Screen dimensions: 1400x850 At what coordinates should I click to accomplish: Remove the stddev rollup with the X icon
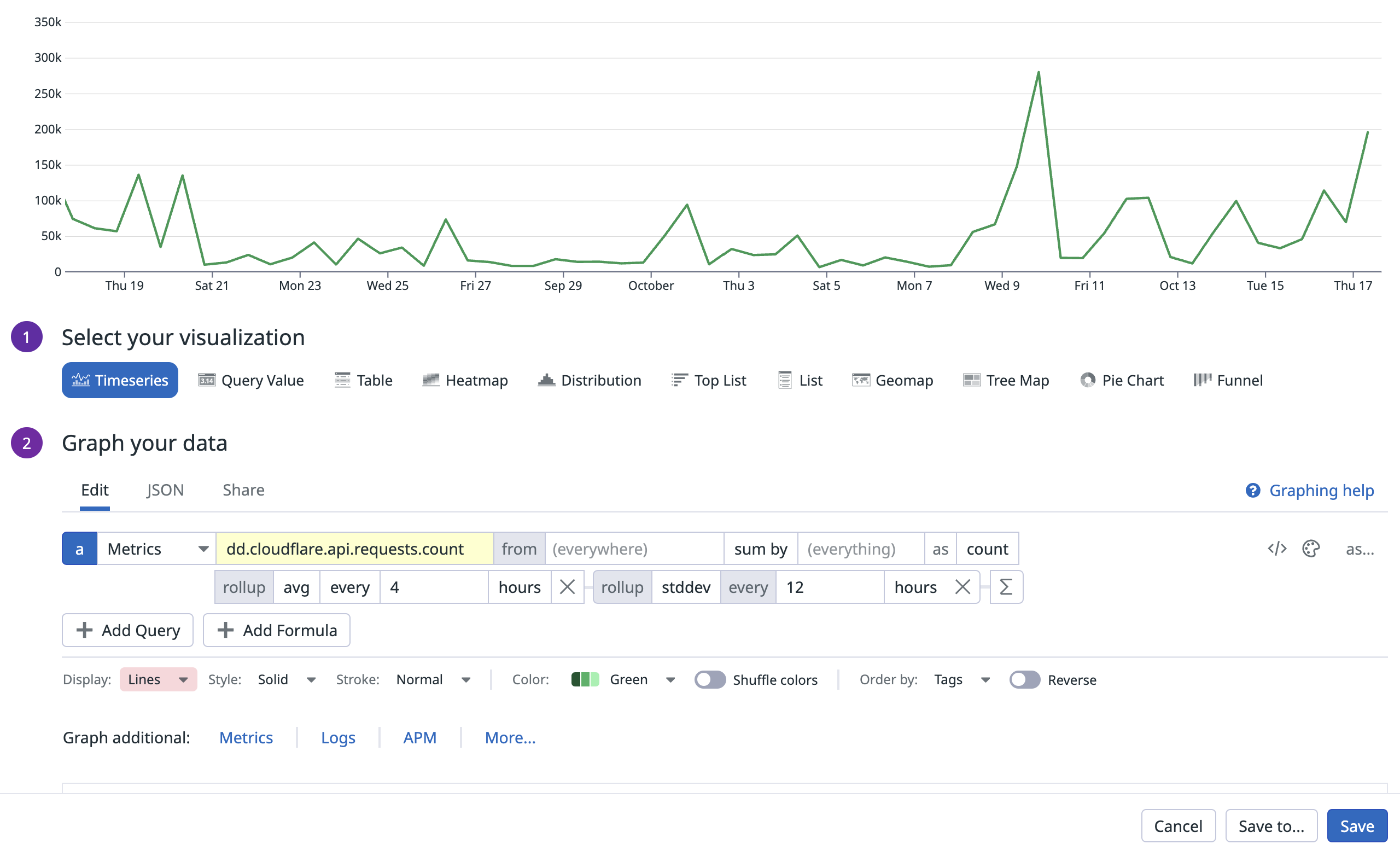(962, 587)
